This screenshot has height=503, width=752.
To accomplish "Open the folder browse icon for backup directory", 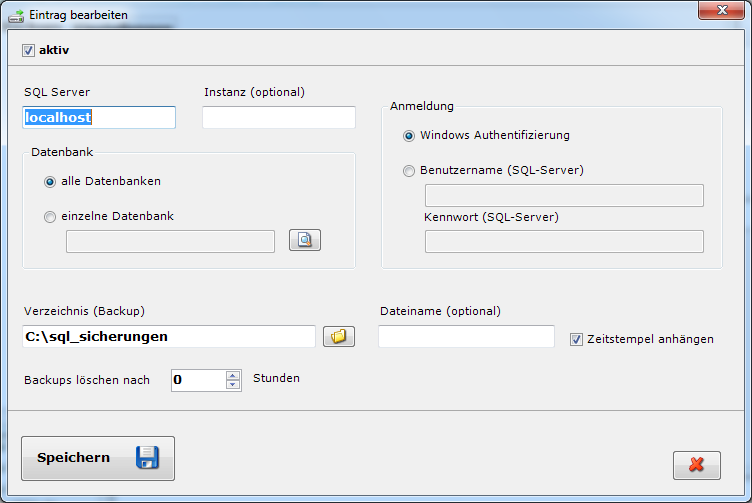I will click(x=339, y=336).
